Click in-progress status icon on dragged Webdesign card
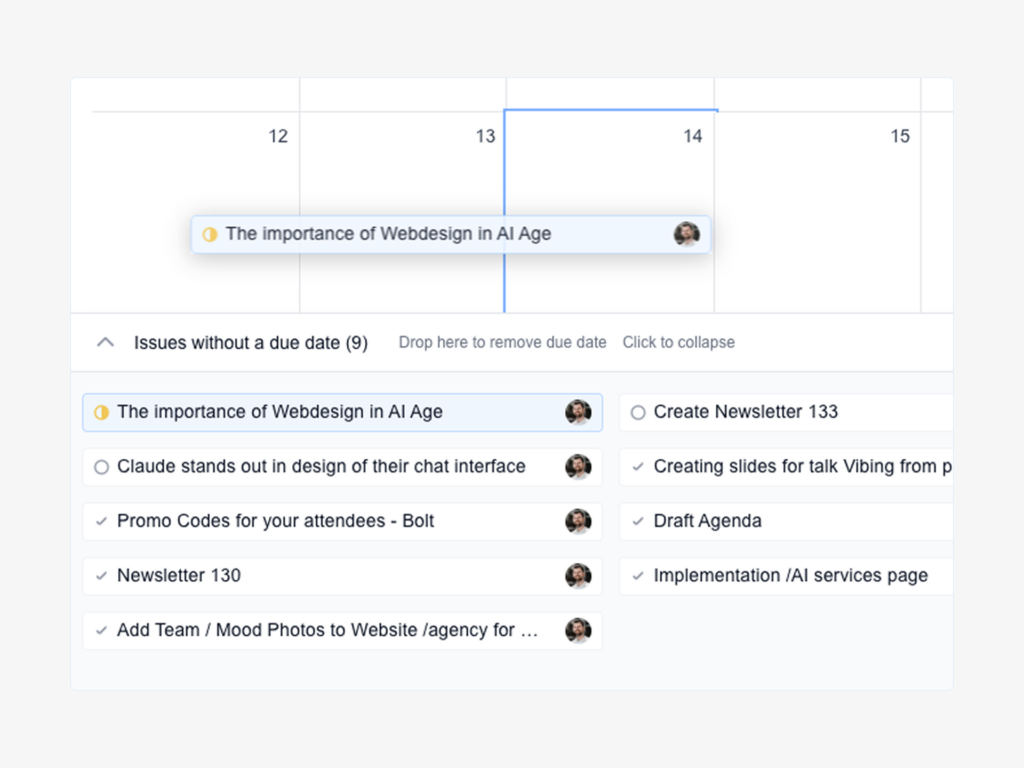This screenshot has height=768, width=1024. tap(209, 234)
